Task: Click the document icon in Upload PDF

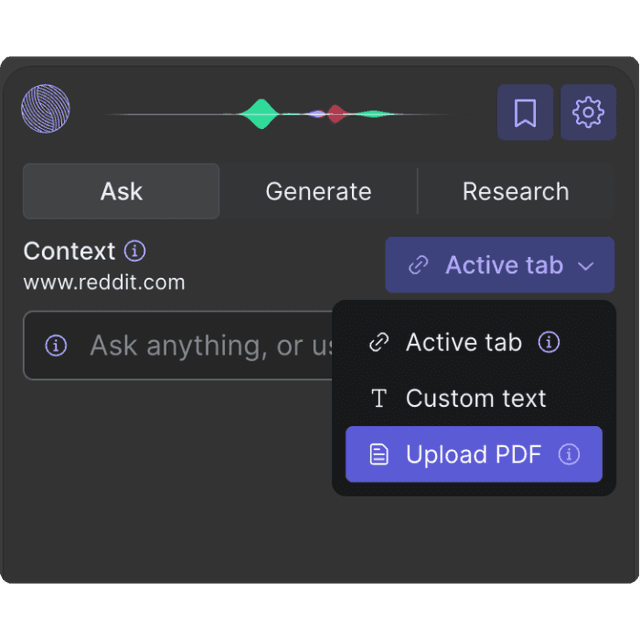Action: point(379,455)
